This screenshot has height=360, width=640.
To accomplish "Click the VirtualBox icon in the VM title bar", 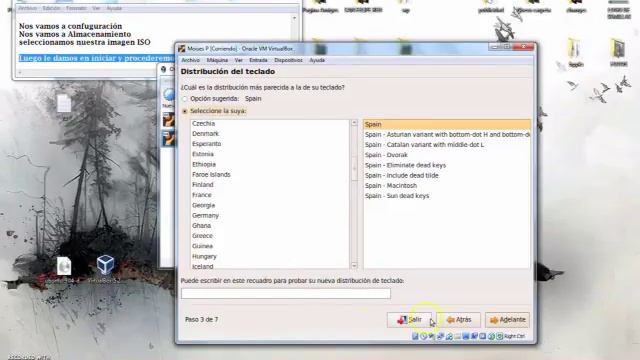I will tap(182, 49).
